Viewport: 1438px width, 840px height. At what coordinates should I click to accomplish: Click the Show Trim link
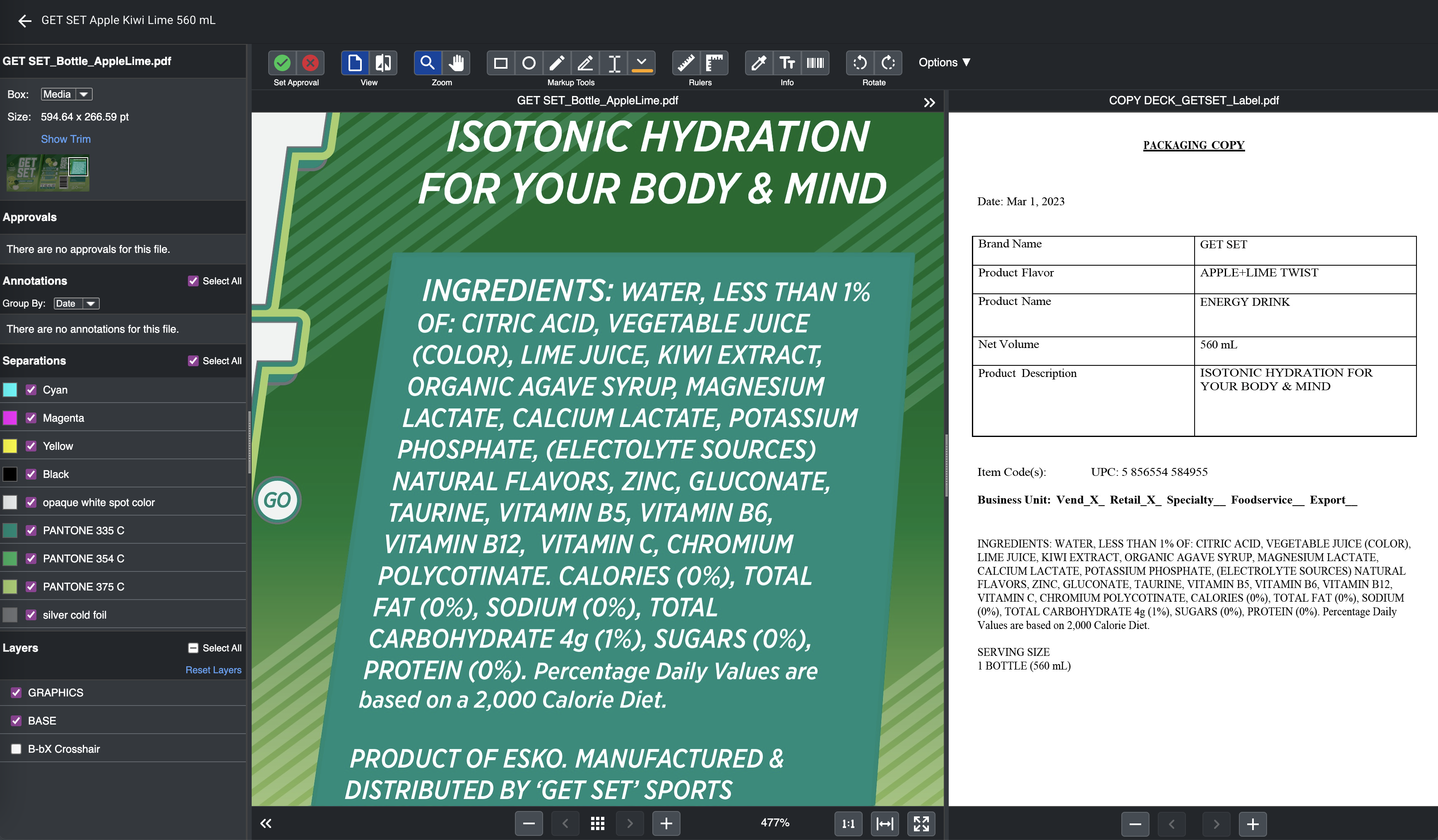pos(65,138)
